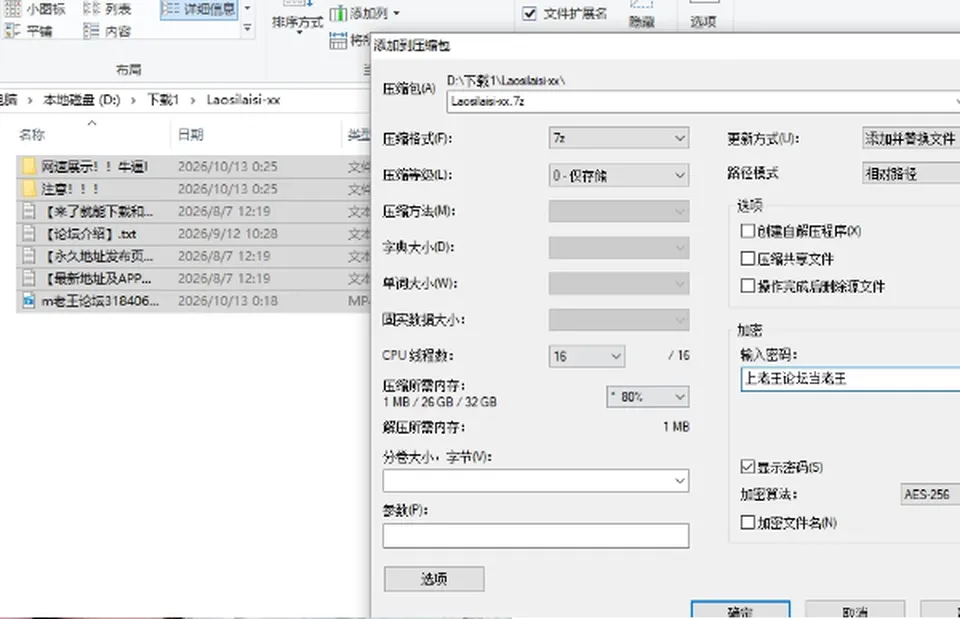The width and height of the screenshot is (960, 619).
Task: Click the 输入密码 password field
Action: (850, 378)
